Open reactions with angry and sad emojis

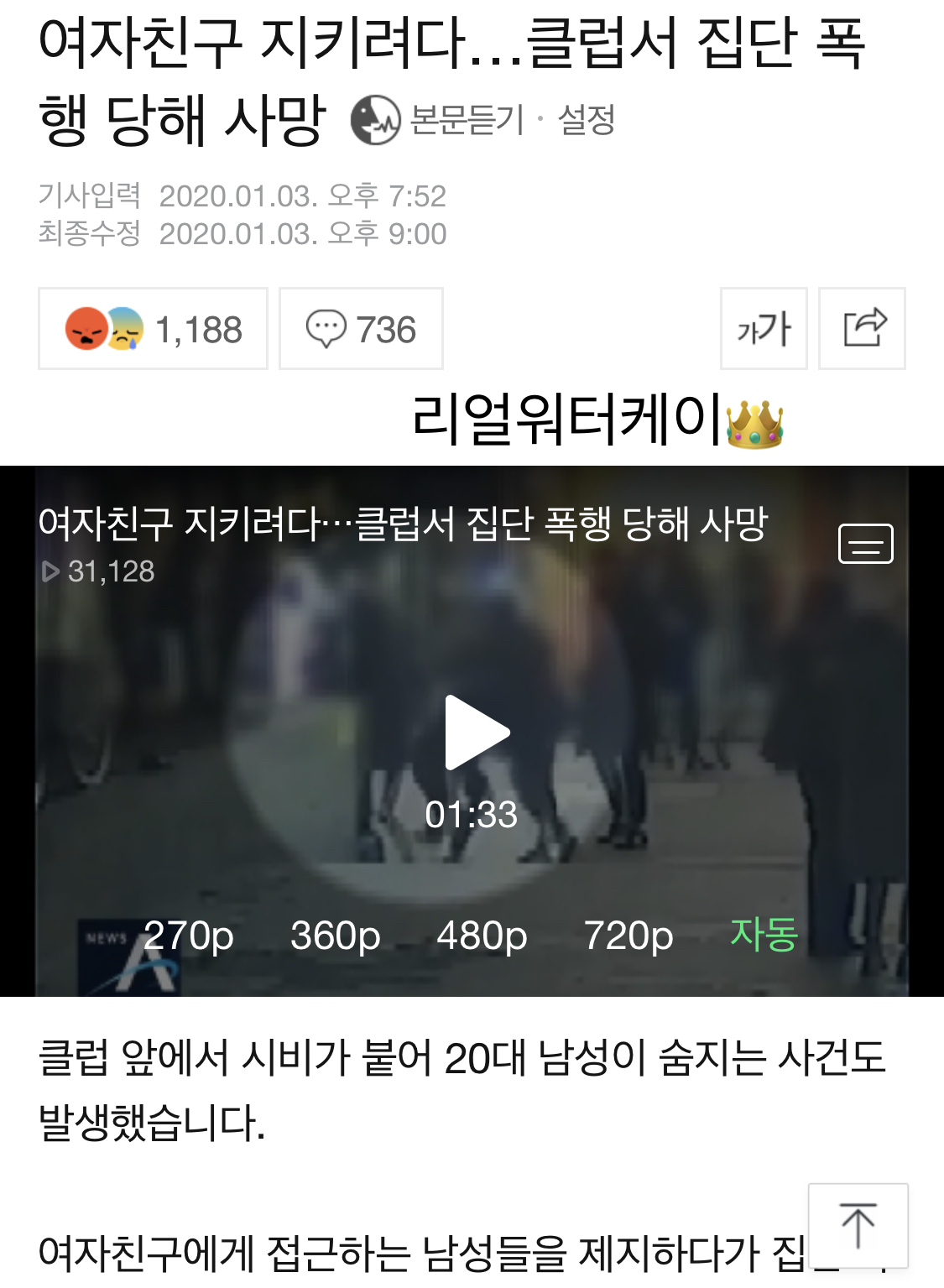[153, 329]
